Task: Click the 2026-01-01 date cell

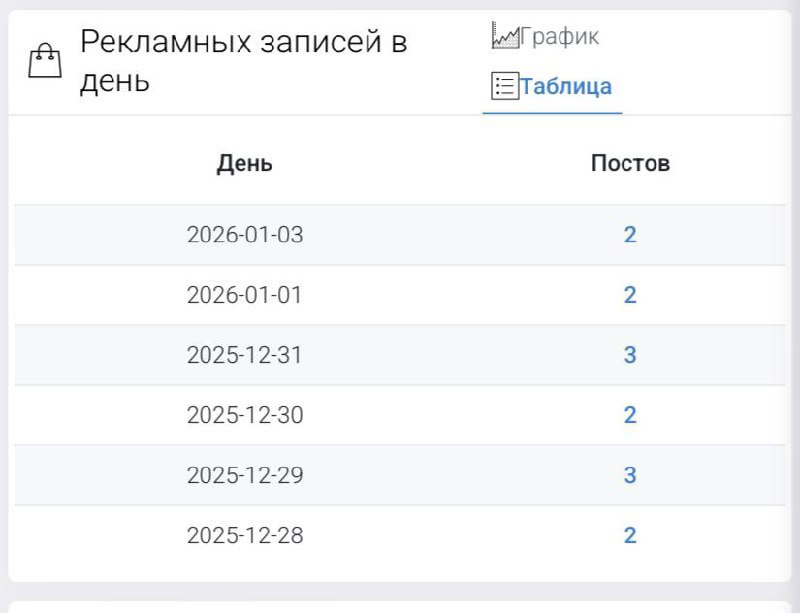Action: pos(245,295)
